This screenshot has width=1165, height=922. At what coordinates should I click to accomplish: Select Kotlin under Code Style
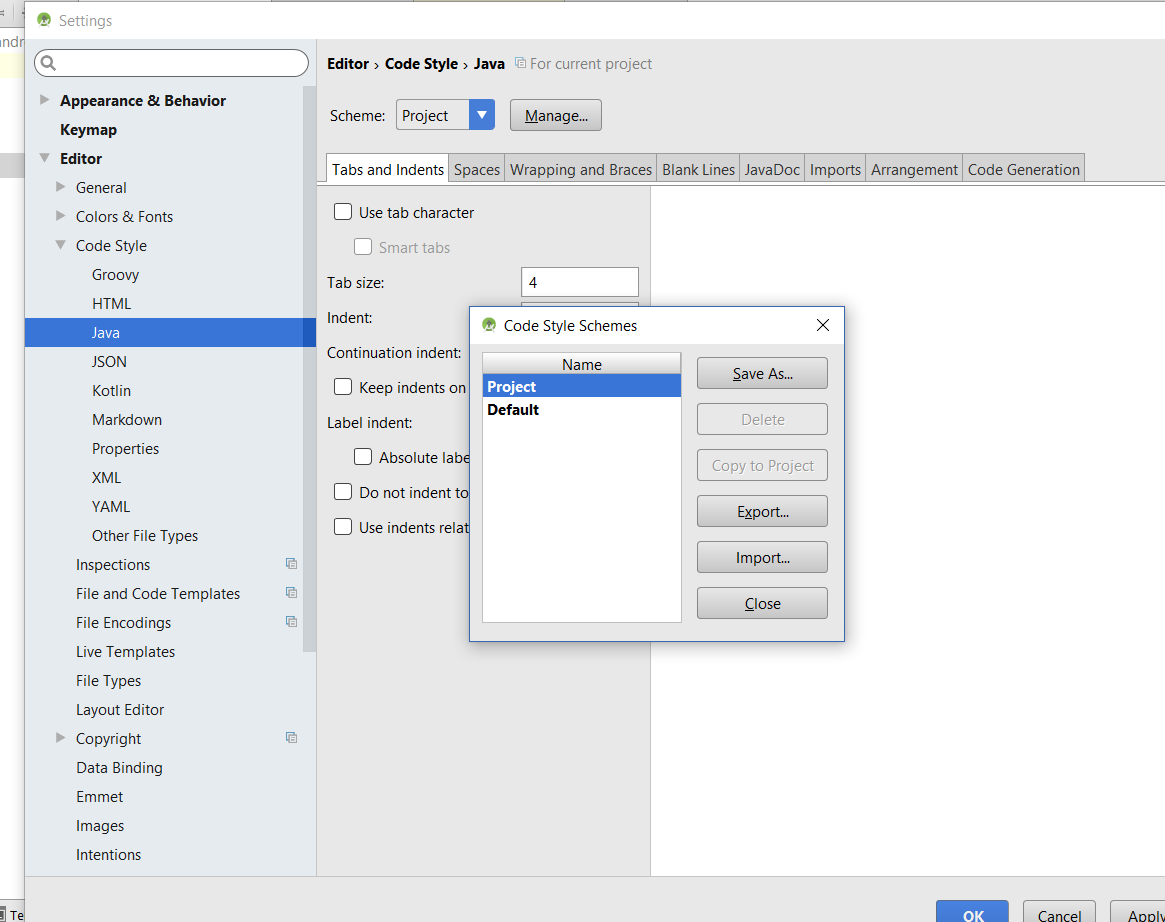tap(111, 390)
